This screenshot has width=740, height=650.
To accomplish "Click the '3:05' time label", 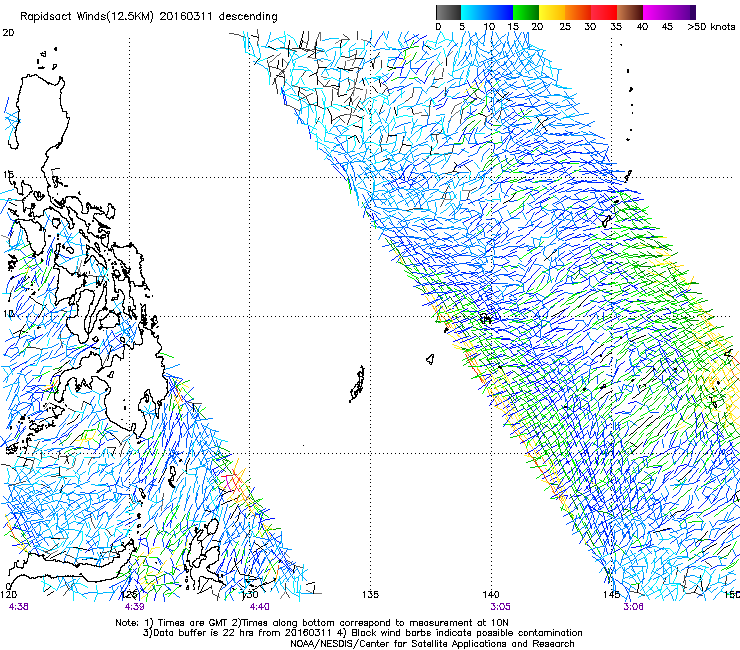I will 500,607.
